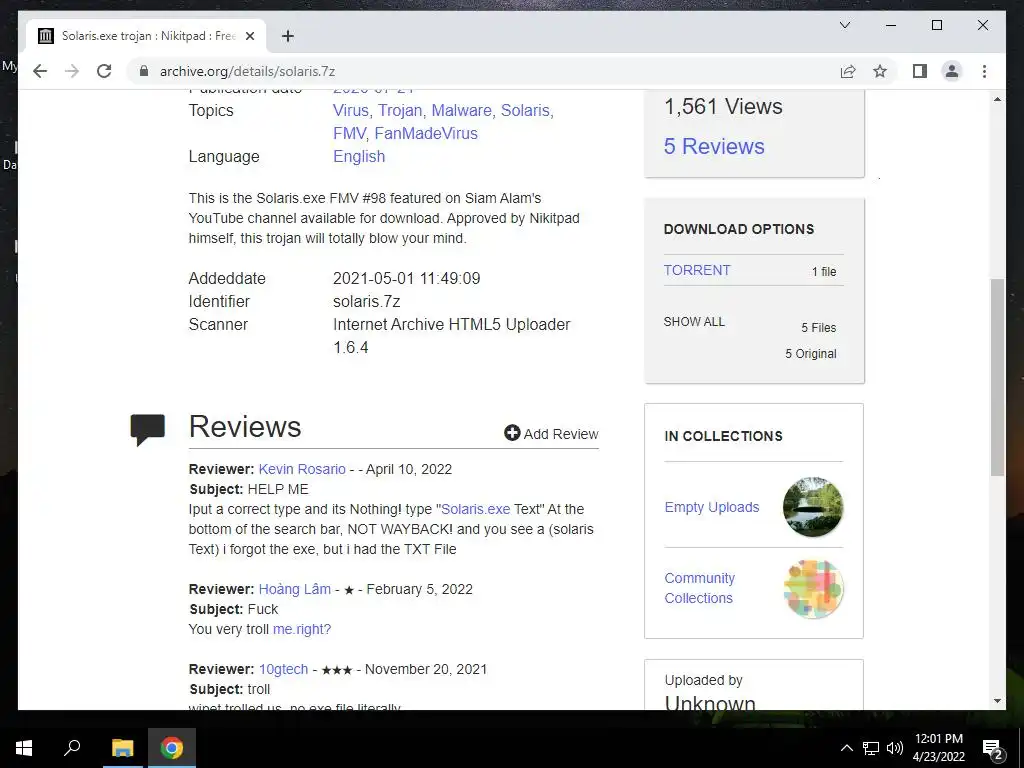Click the Reviews speech bubble icon
The image size is (1024, 768).
pos(148,430)
